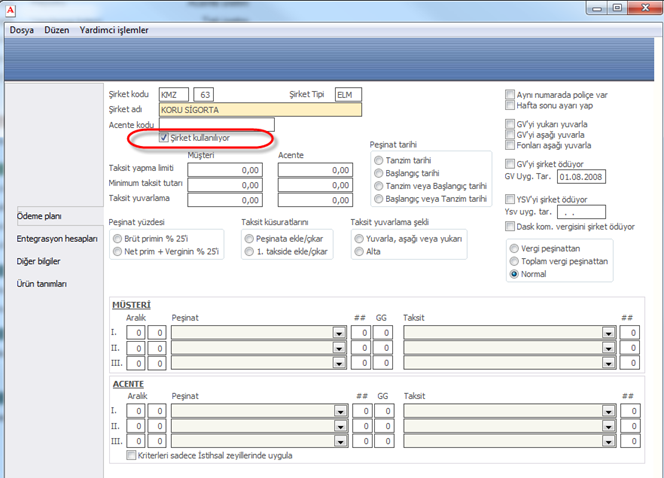Click the application icon in the title bar
Viewport: 664px width, 478px height.
pyautogui.click(x=11, y=8)
